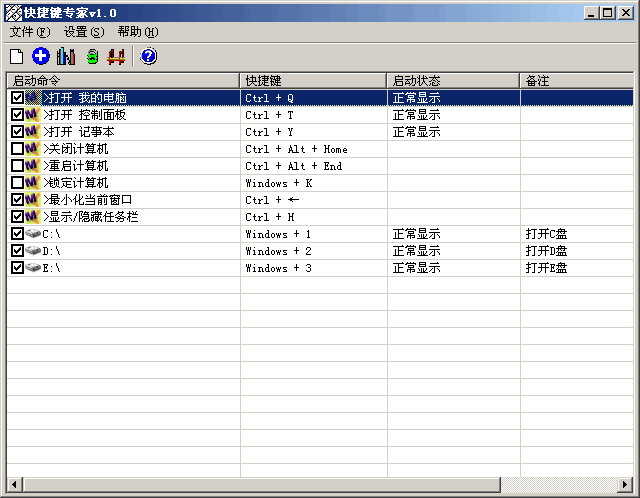Viewport: 640px width, 498px height.
Task: Select the 关闭计算机 row text
Action: tap(76, 149)
